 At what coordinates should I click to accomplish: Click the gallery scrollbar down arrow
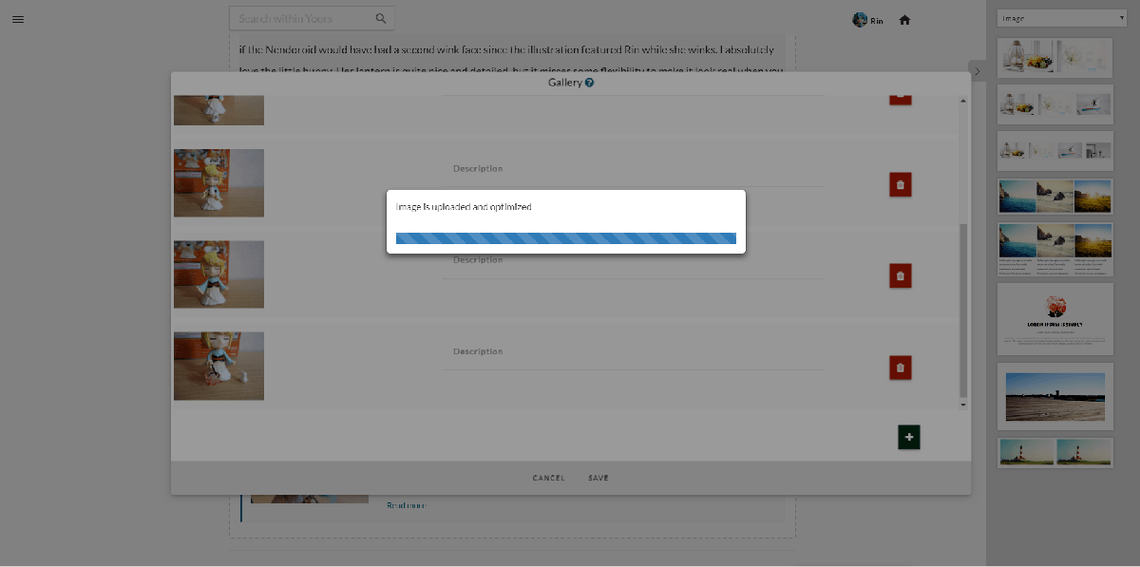[963, 404]
